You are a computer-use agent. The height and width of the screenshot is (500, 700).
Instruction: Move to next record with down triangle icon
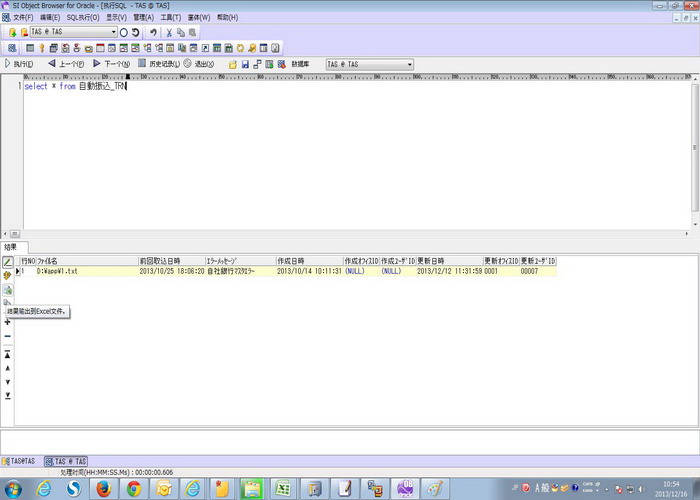coord(8,382)
